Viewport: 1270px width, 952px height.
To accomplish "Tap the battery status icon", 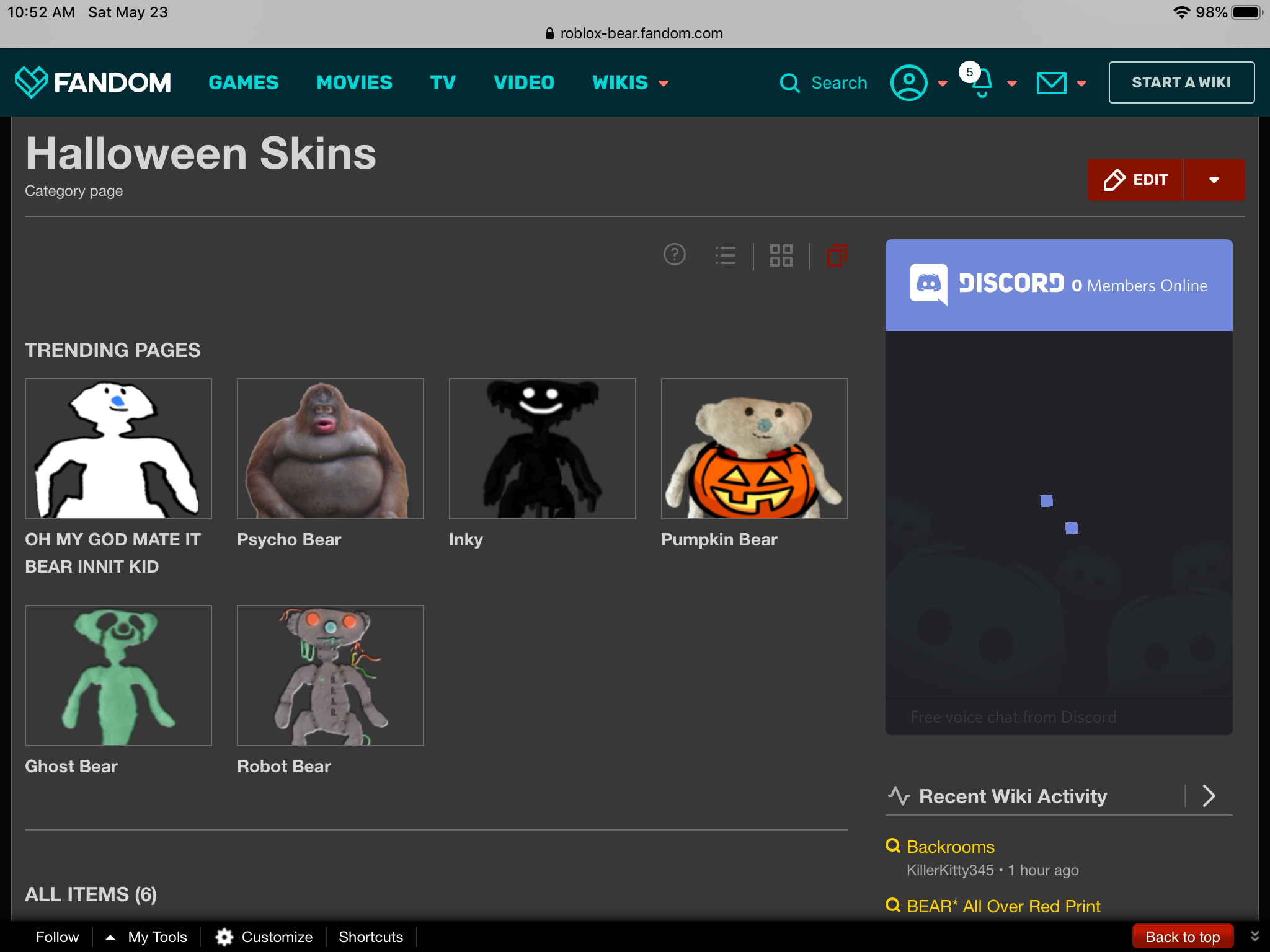I will pyautogui.click(x=1248, y=12).
